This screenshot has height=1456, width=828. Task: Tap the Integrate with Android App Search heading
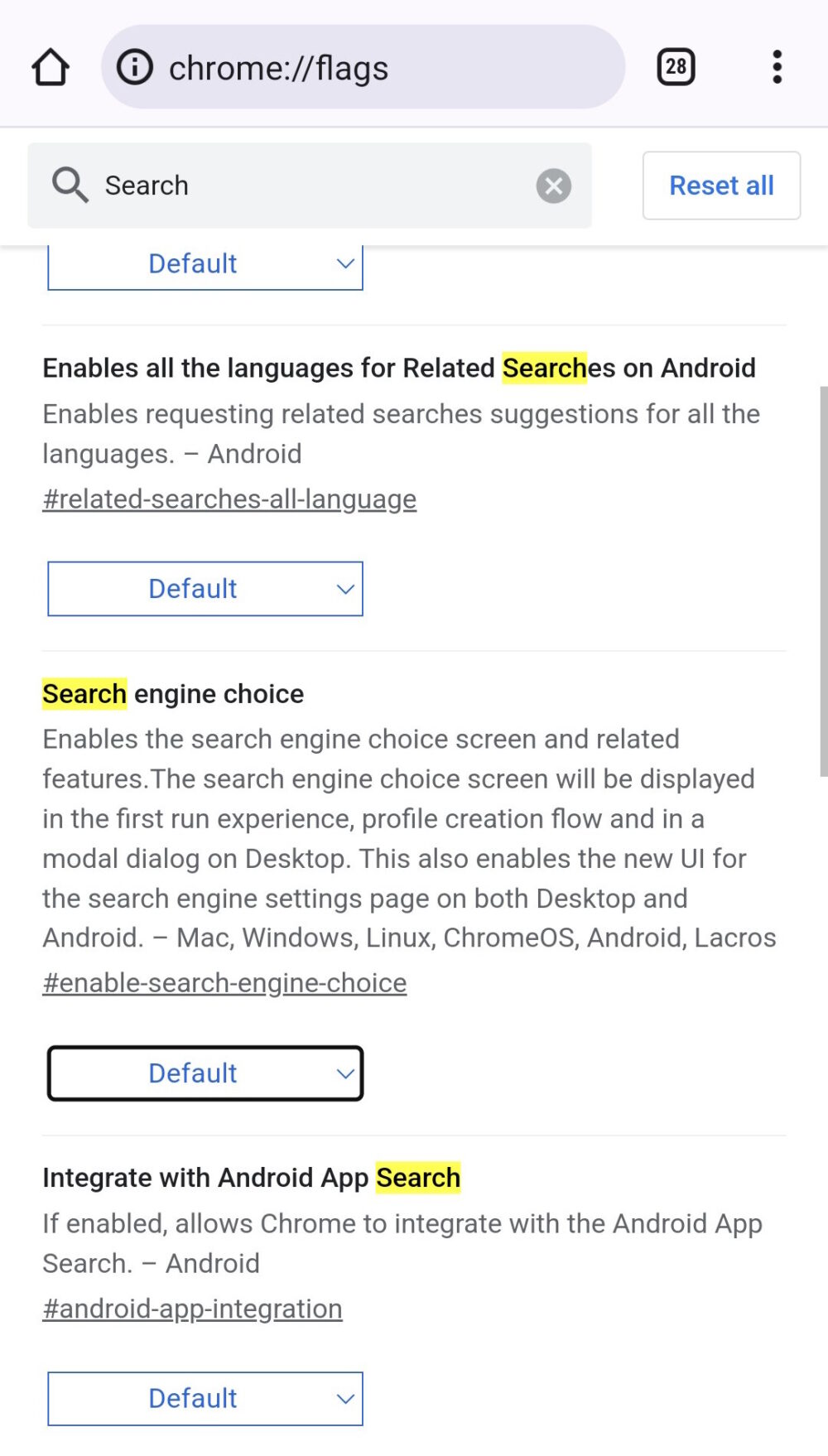pyautogui.click(x=252, y=1177)
